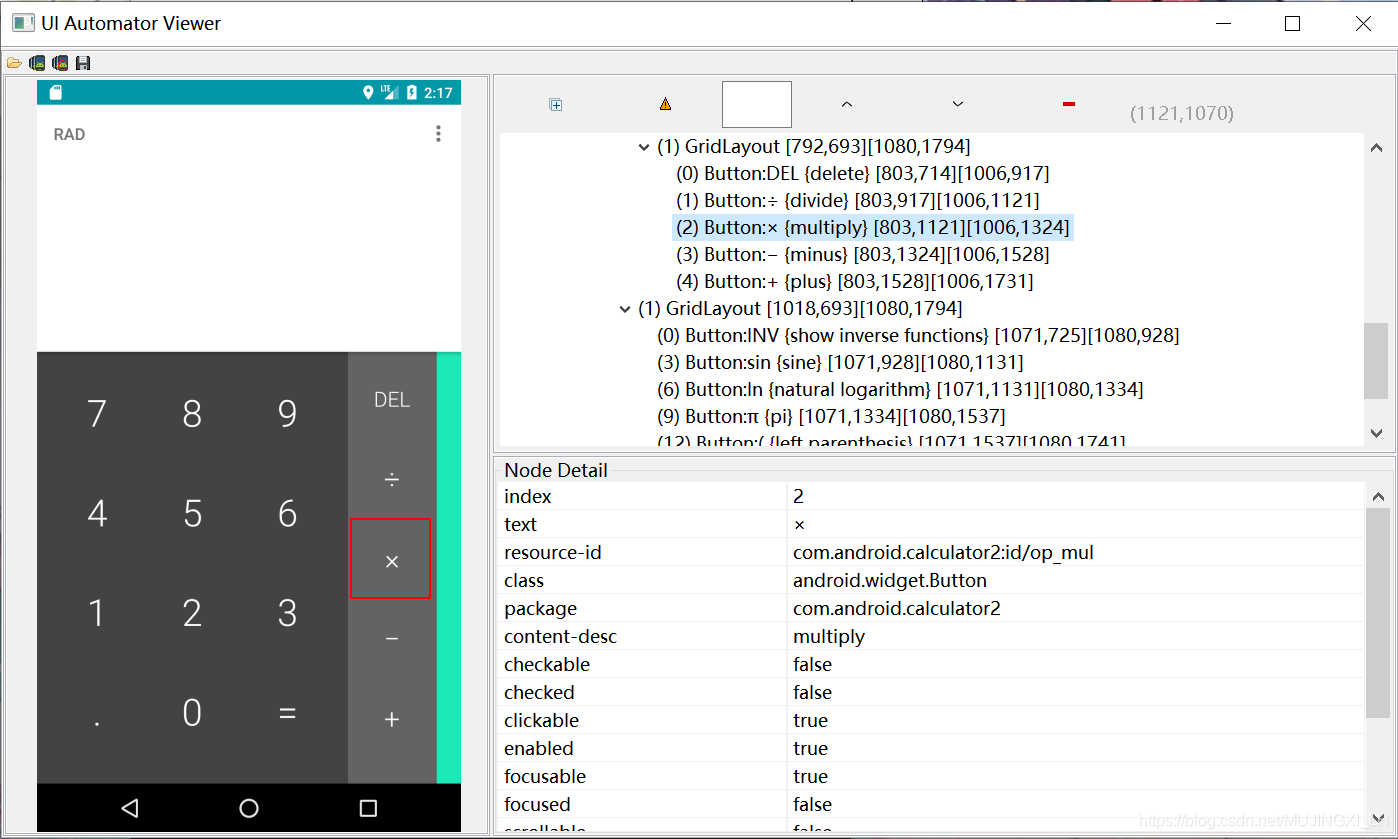This screenshot has height=839, width=1398.
Task: Tap the calculator 3 key
Action: coord(287,613)
